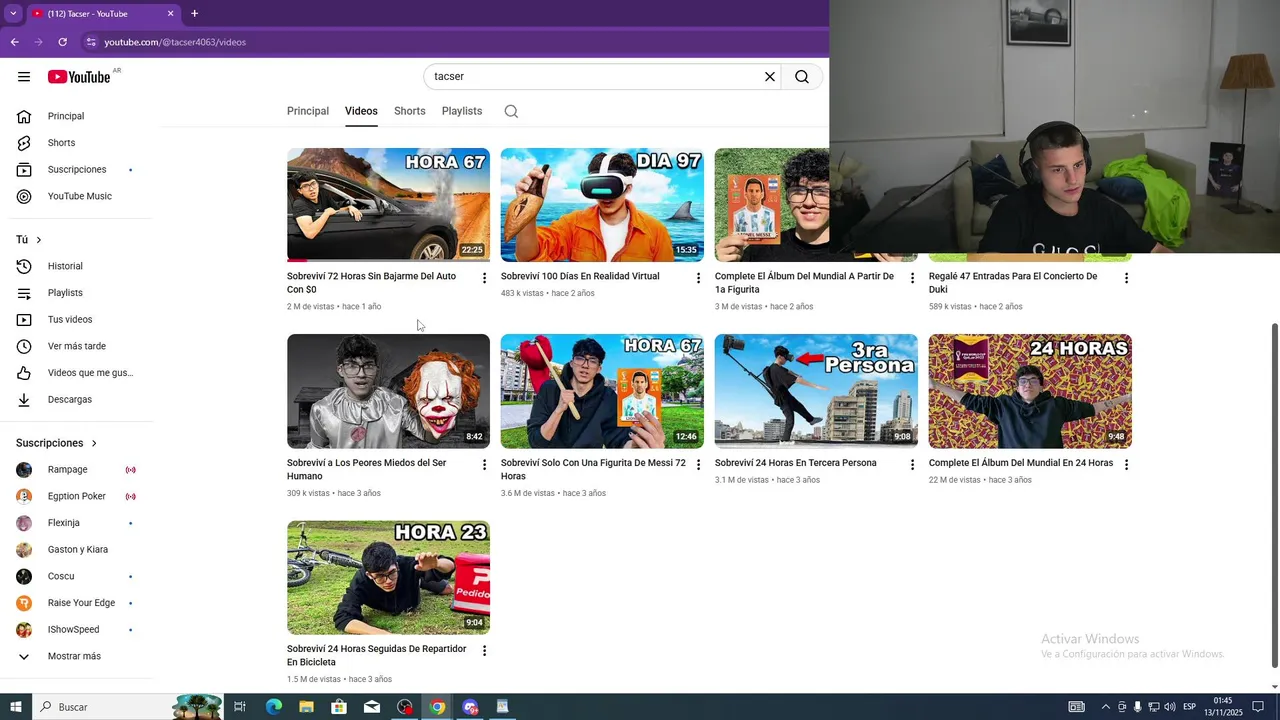This screenshot has height=720, width=1280.
Task: Expand Mostrar más subscriptions
Action: 76,656
